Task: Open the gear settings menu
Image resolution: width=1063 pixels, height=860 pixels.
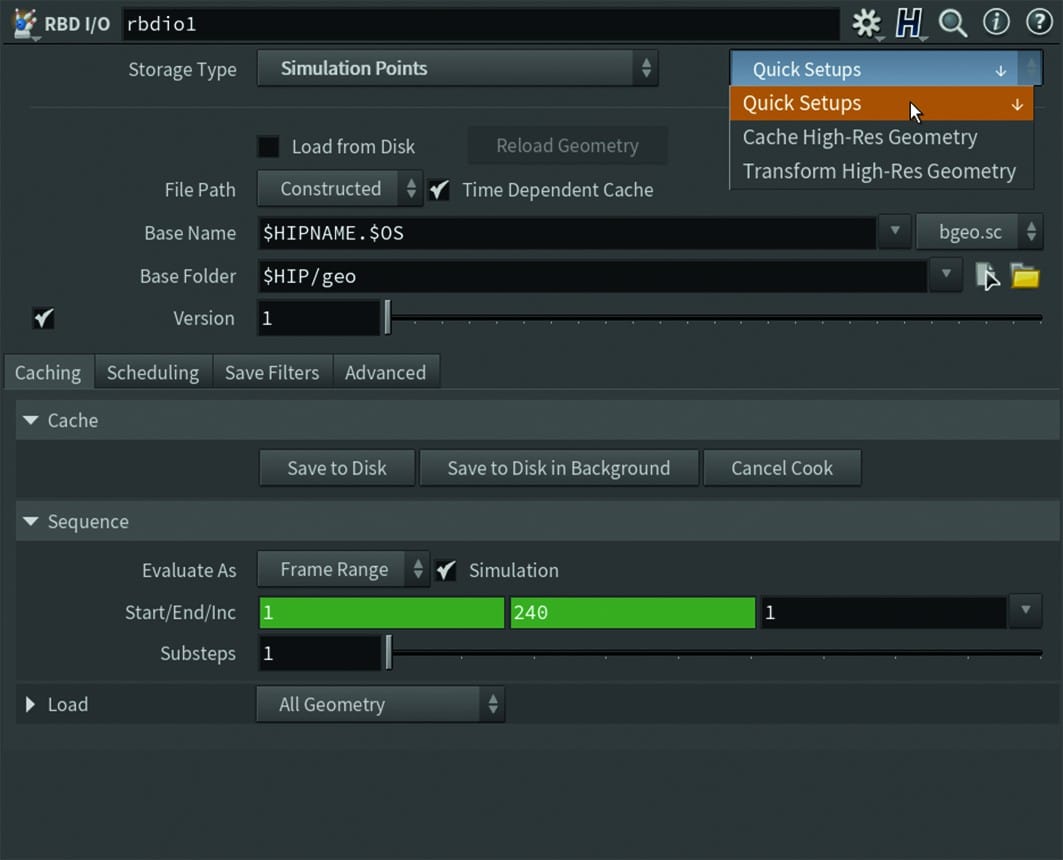Action: click(x=866, y=23)
